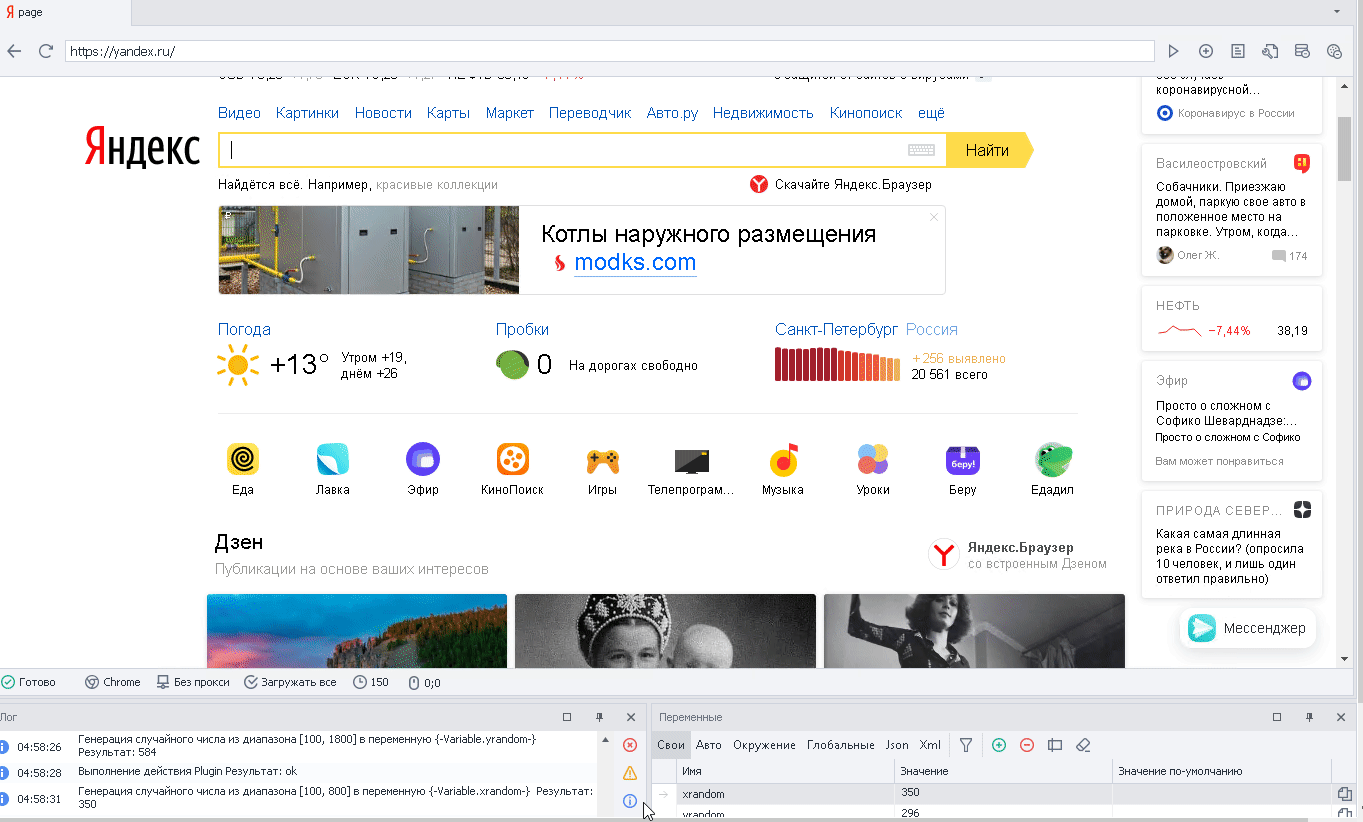Remove variable with red minus icon
The height and width of the screenshot is (822, 1363).
(1026, 745)
